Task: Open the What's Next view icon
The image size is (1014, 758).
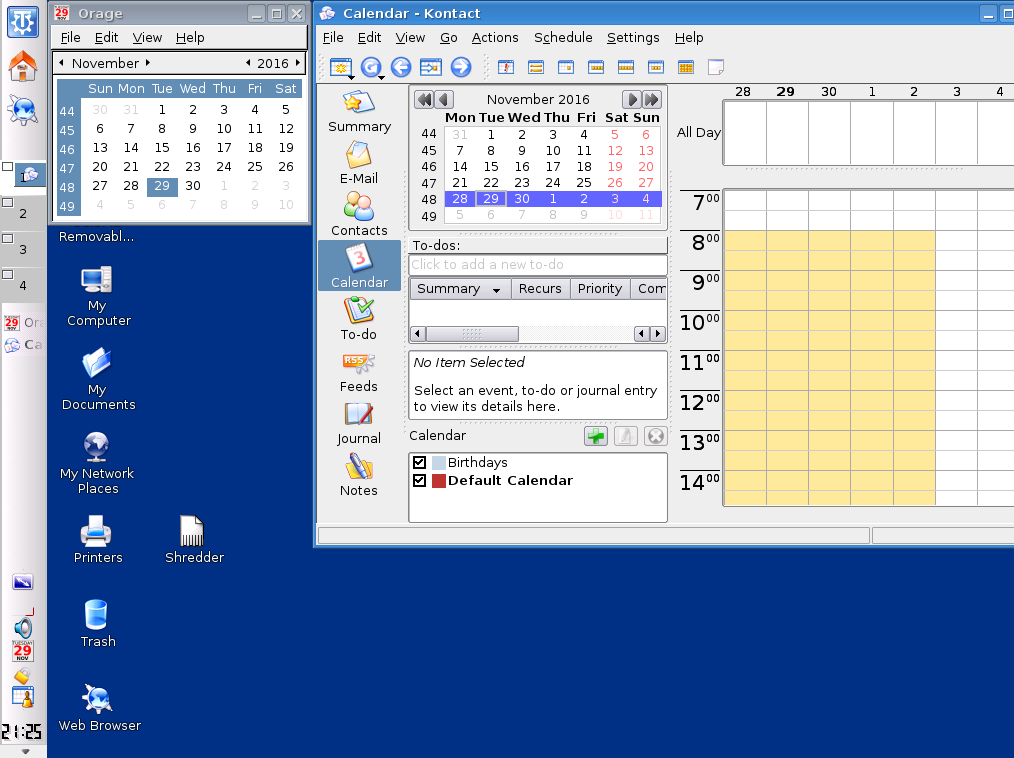Action: [506, 67]
